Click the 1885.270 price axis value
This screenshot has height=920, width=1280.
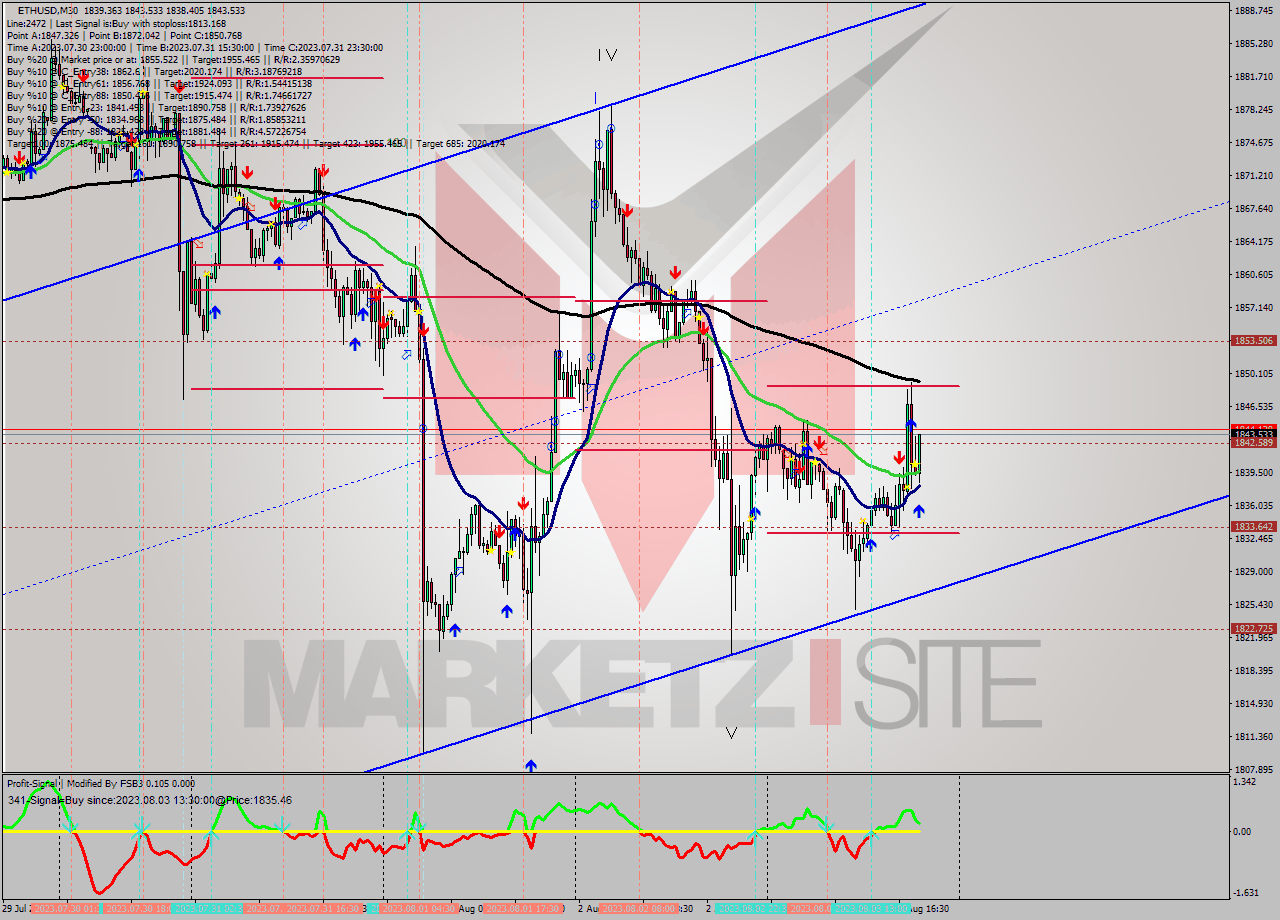click(x=1253, y=43)
